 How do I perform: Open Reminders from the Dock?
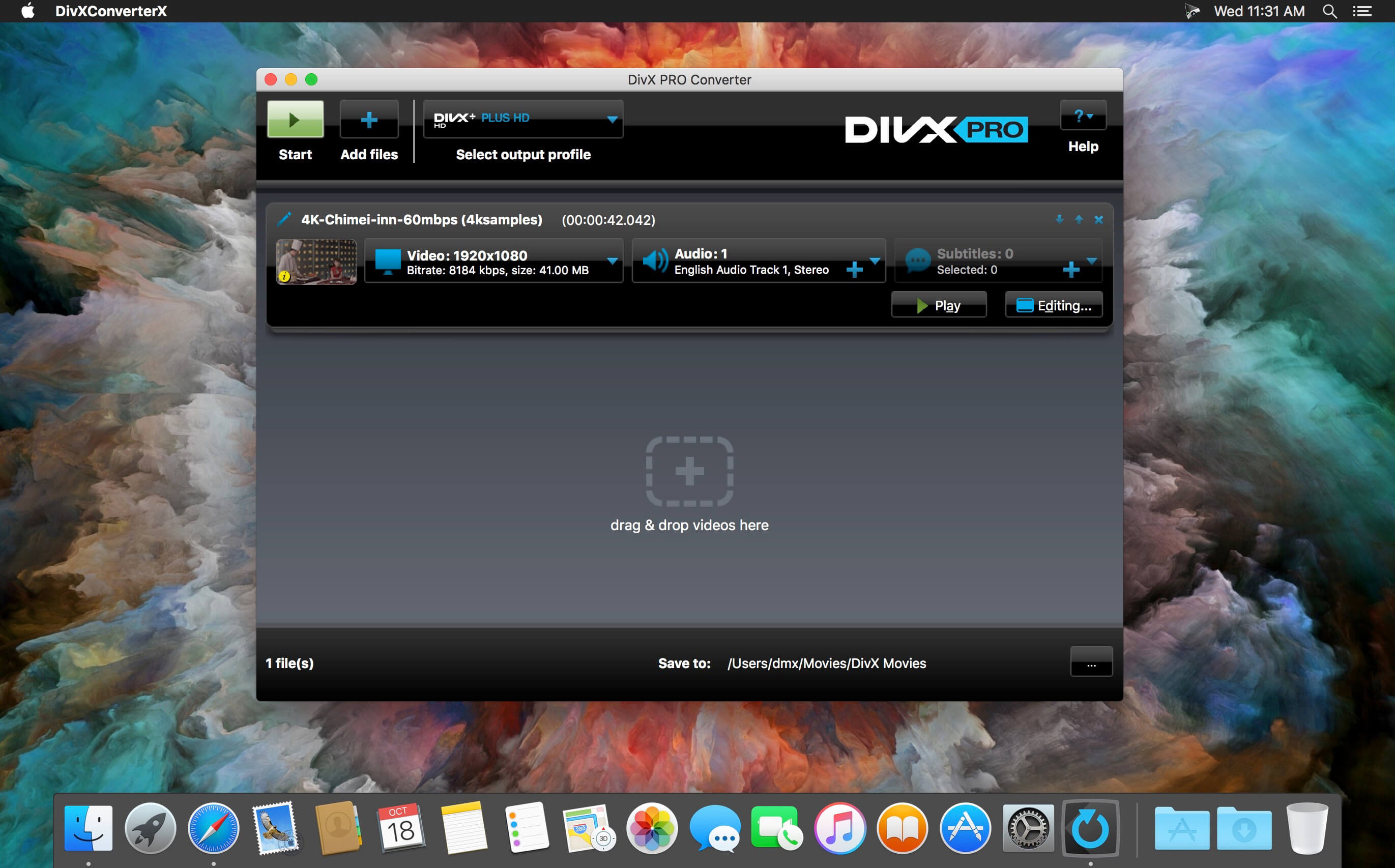point(527,828)
